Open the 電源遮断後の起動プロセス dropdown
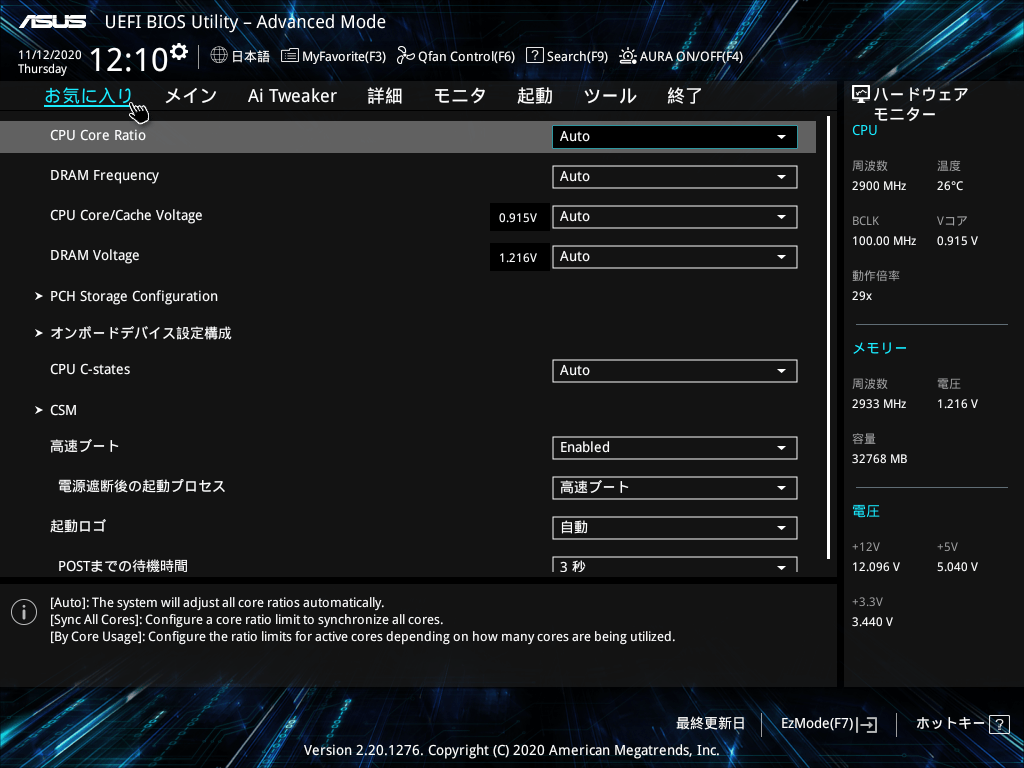This screenshot has height=768, width=1024. click(x=675, y=487)
